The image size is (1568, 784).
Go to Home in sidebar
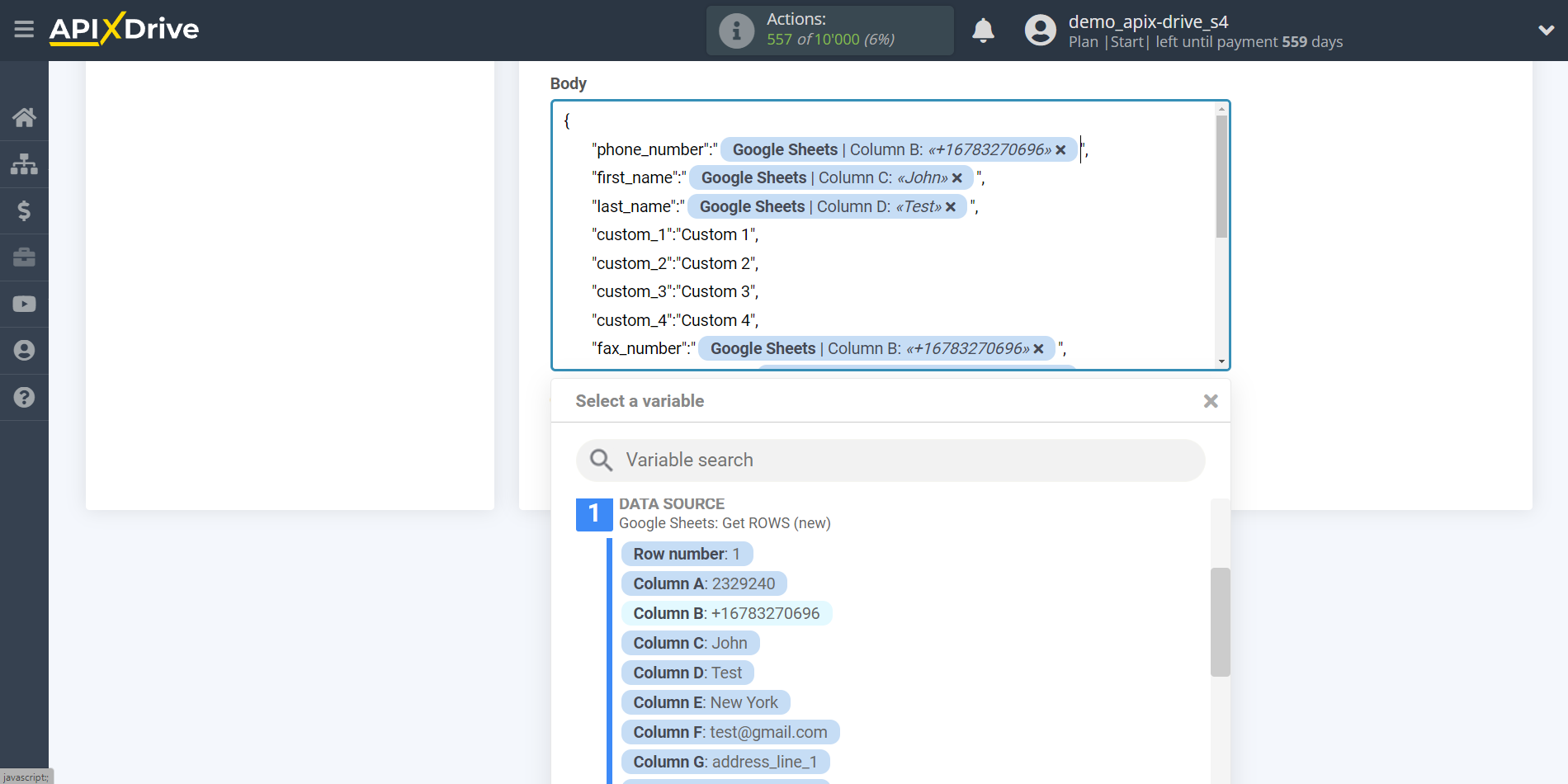(24, 117)
